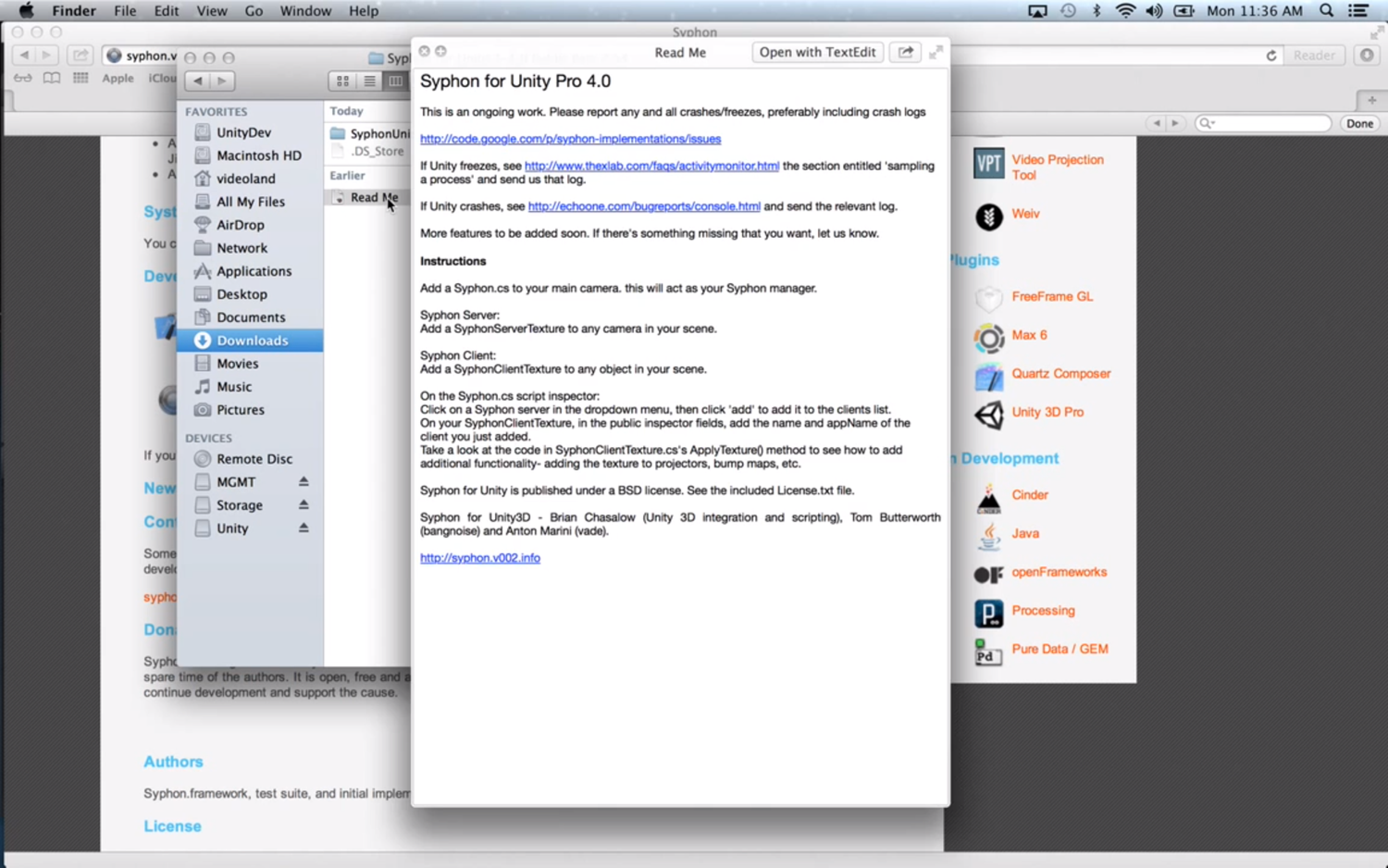Click Done button in Safari find bar
This screenshot has width=1388, height=868.
1359,123
